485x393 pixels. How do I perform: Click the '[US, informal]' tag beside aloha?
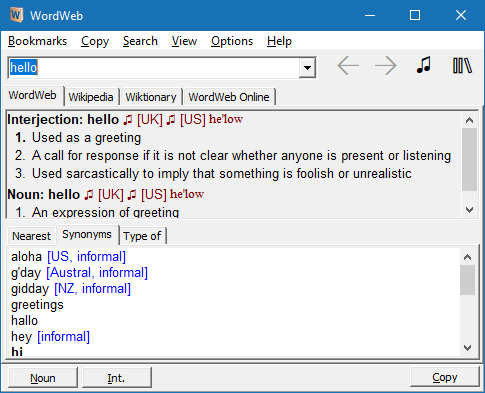[x=87, y=257]
